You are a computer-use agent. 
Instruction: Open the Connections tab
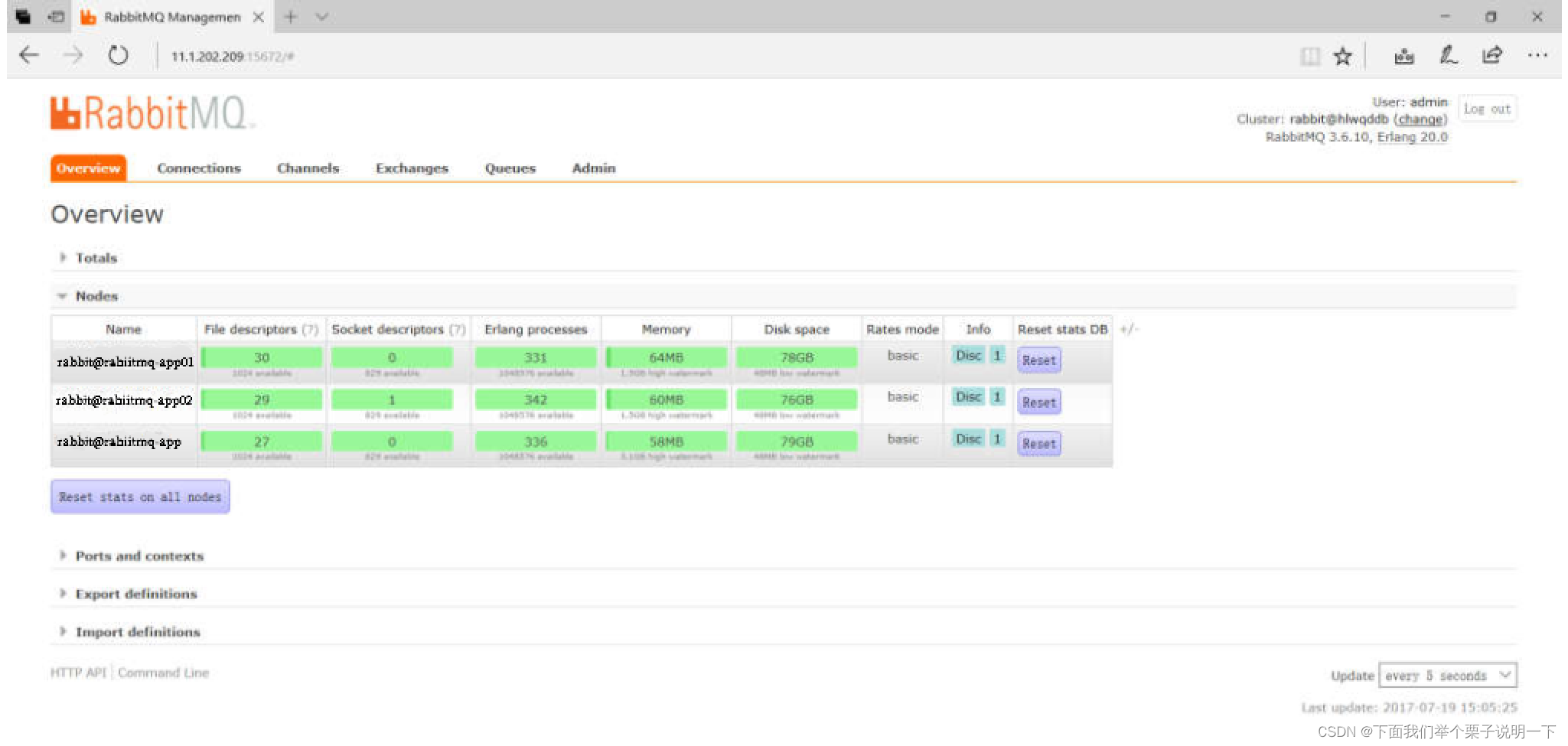point(199,168)
